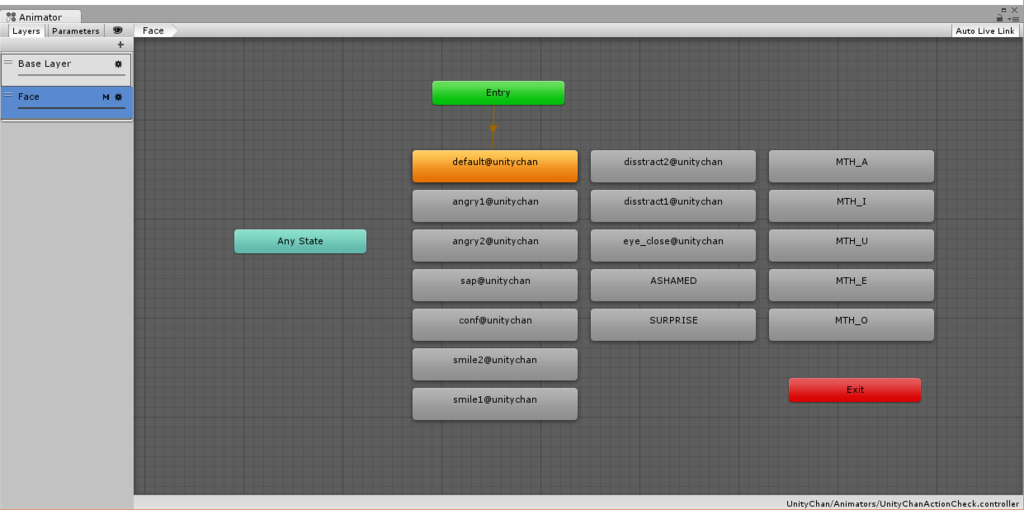
Task: Select the angry1@unitychan state
Action: click(x=495, y=206)
